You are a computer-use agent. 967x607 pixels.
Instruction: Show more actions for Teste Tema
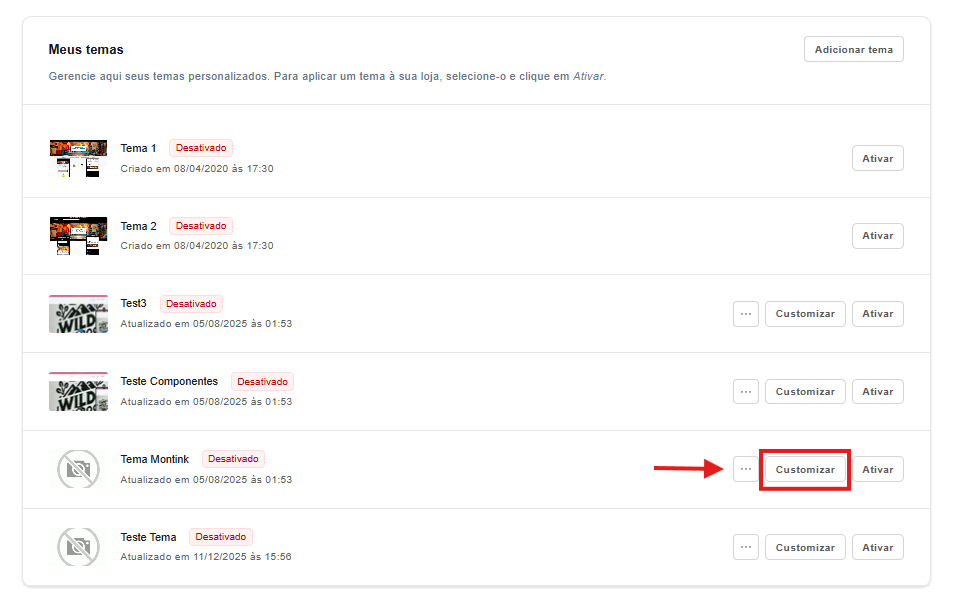click(x=745, y=547)
